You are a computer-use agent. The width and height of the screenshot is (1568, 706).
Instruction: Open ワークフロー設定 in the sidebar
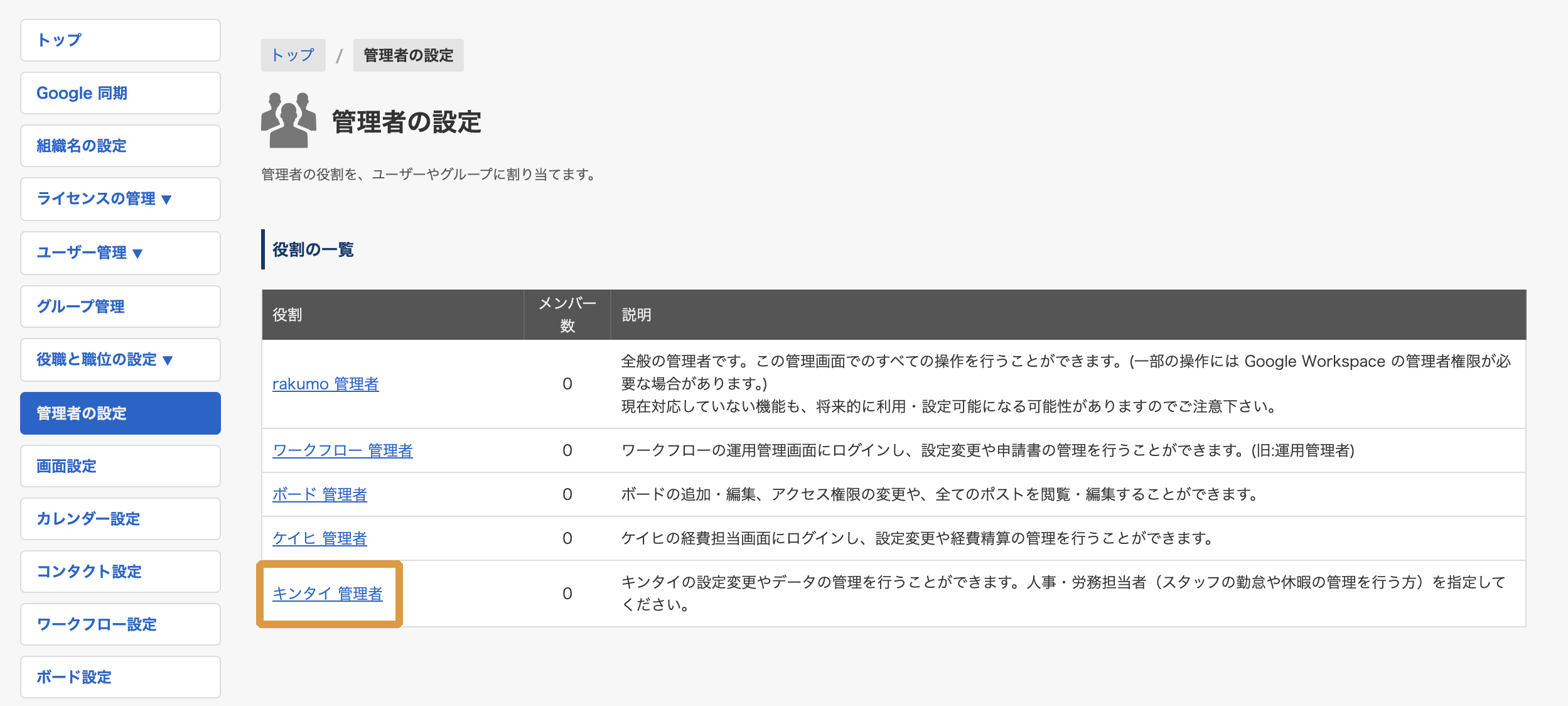(x=121, y=624)
